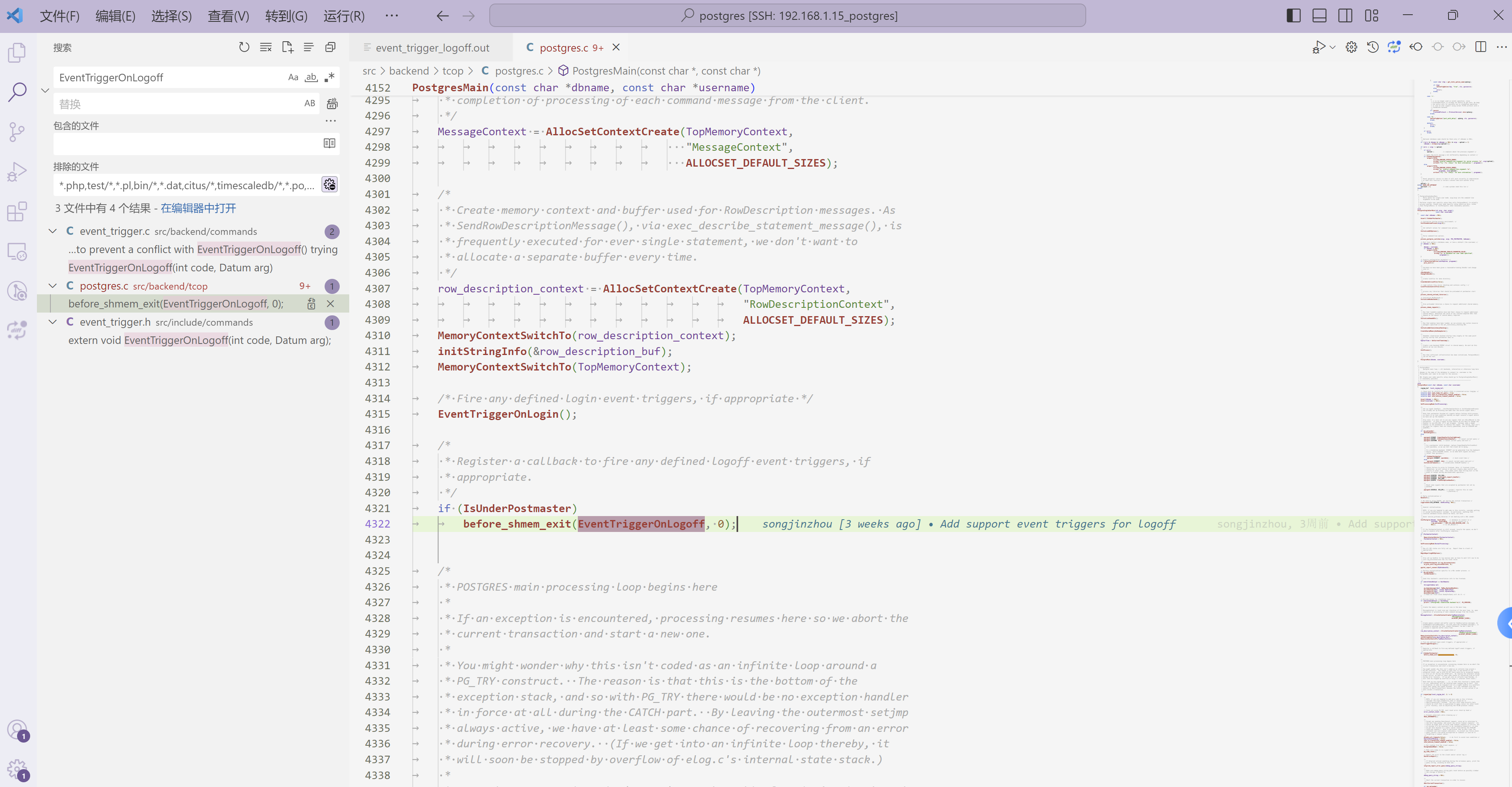Open a new search editor
Viewport: 1512px width, 787px height.
(288, 47)
